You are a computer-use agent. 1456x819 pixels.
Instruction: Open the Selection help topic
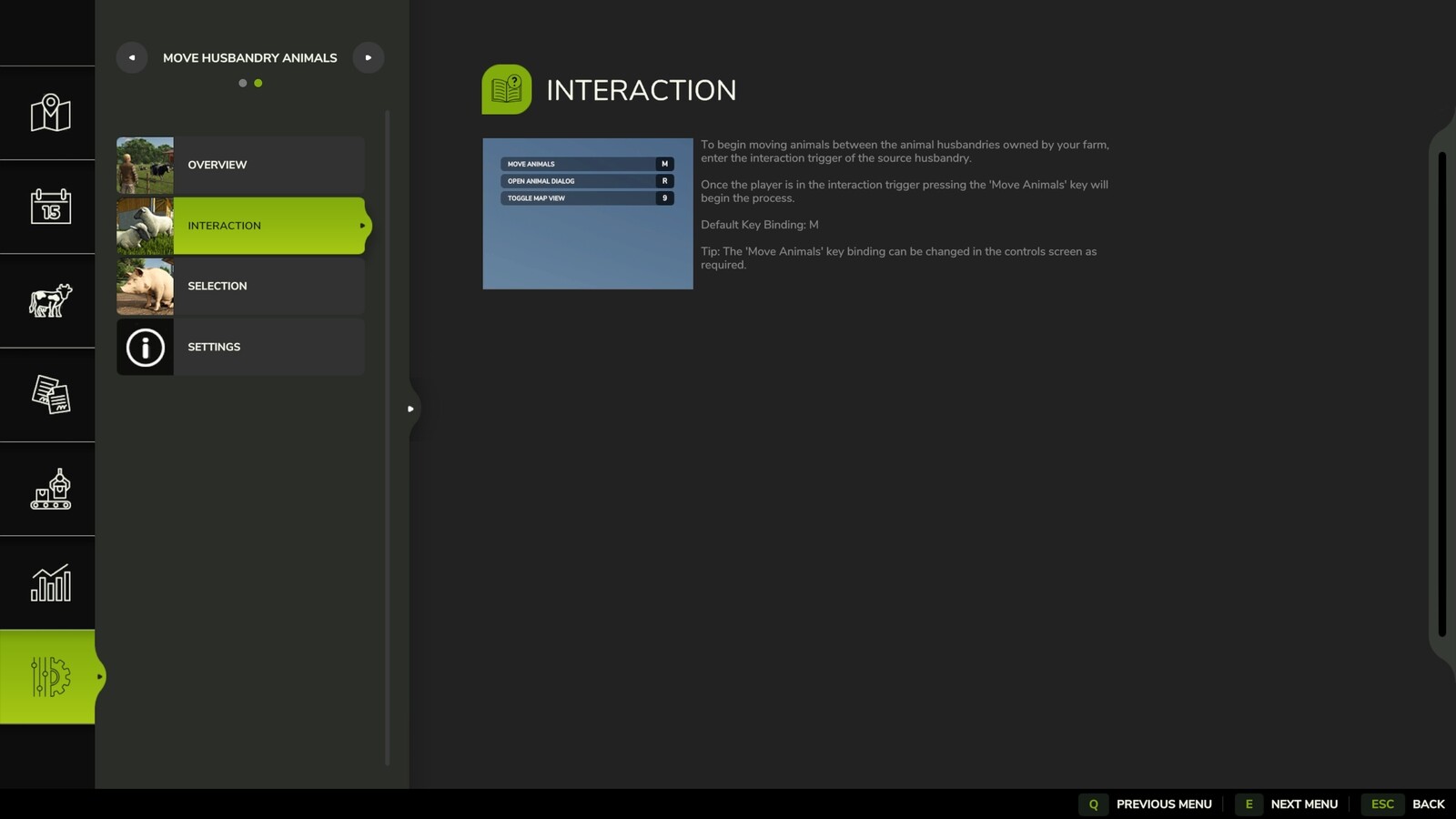(x=240, y=286)
